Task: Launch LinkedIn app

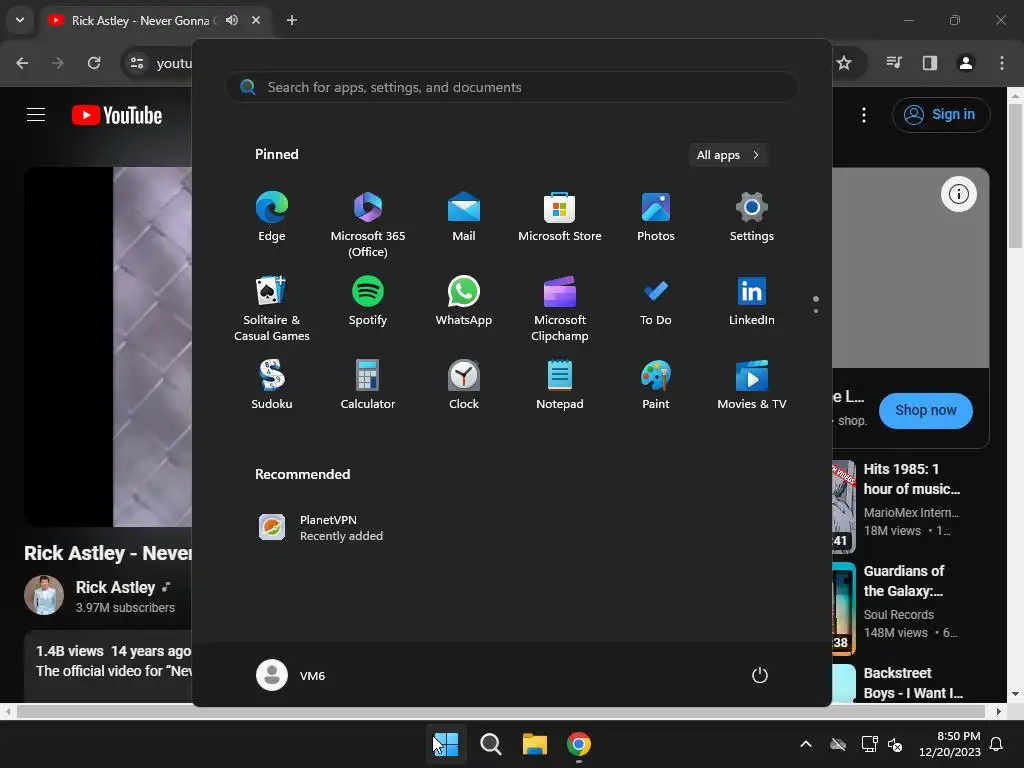Action: click(752, 301)
